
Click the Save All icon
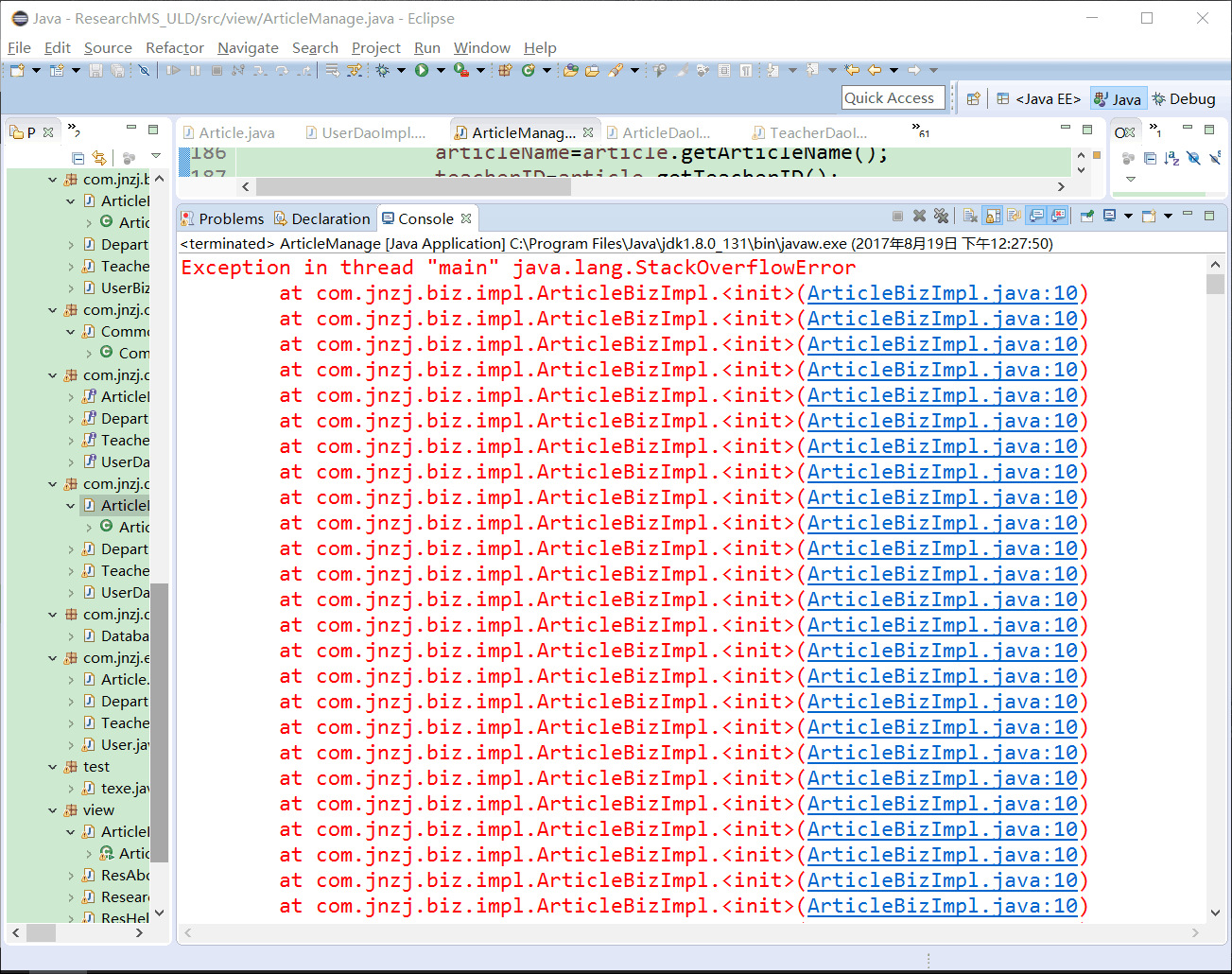click(117, 70)
